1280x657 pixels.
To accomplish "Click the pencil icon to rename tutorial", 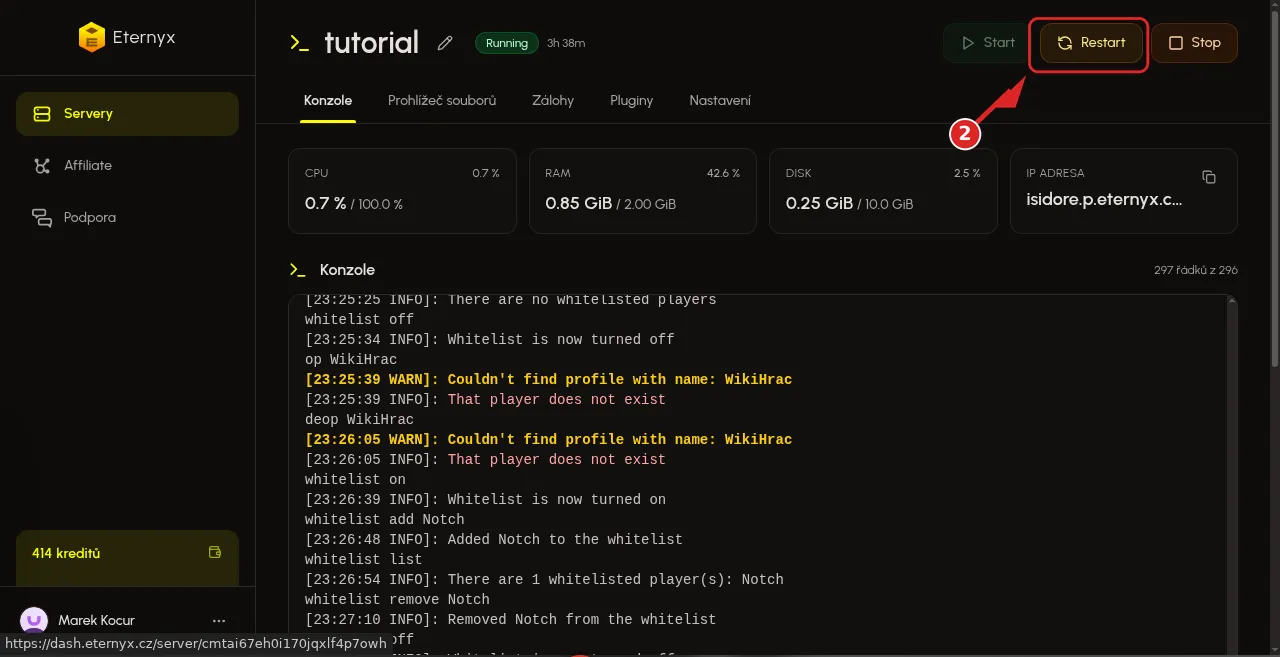I will (x=445, y=43).
